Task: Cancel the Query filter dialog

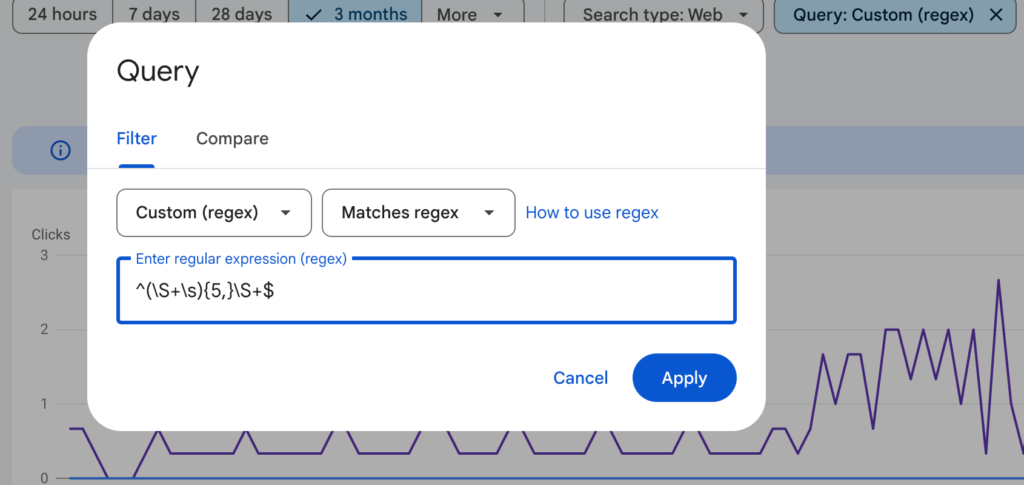Action: 580,378
